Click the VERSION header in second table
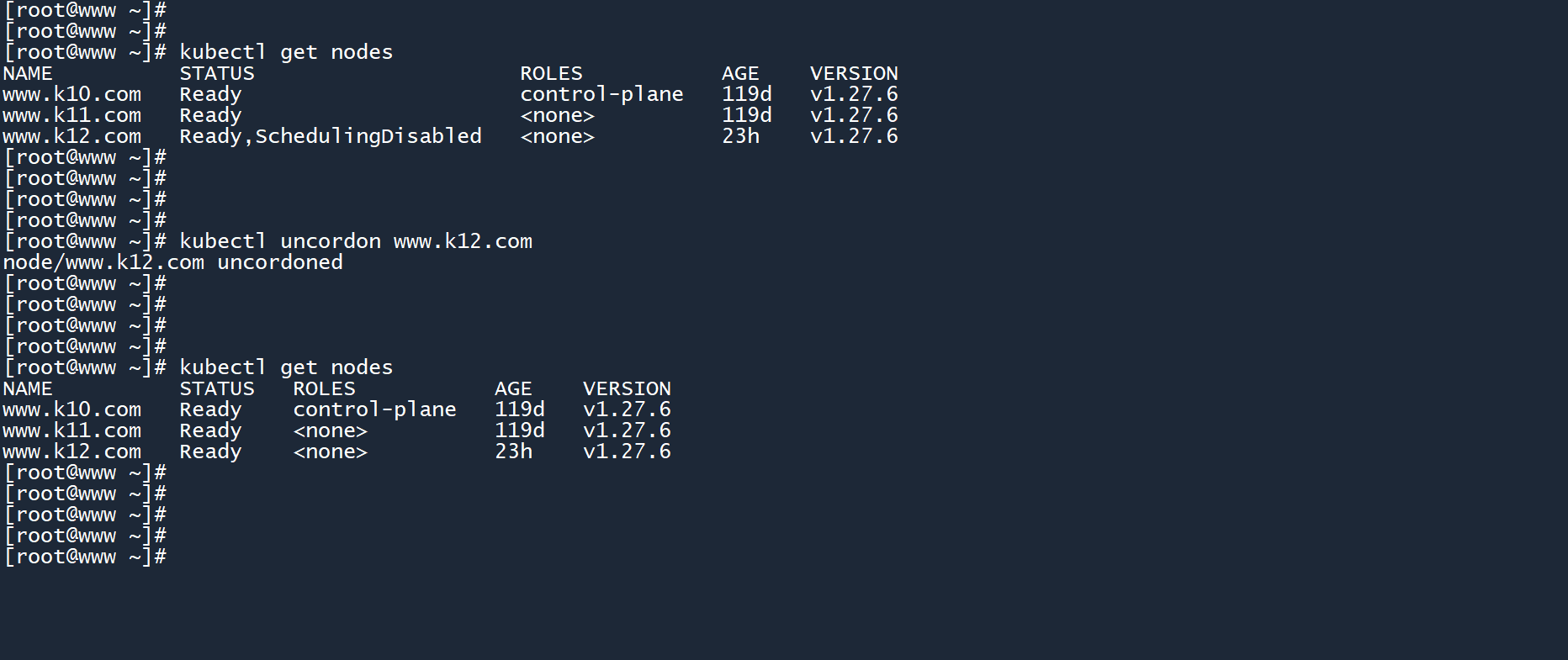Image resolution: width=1568 pixels, height=660 pixels. pyautogui.click(x=627, y=388)
